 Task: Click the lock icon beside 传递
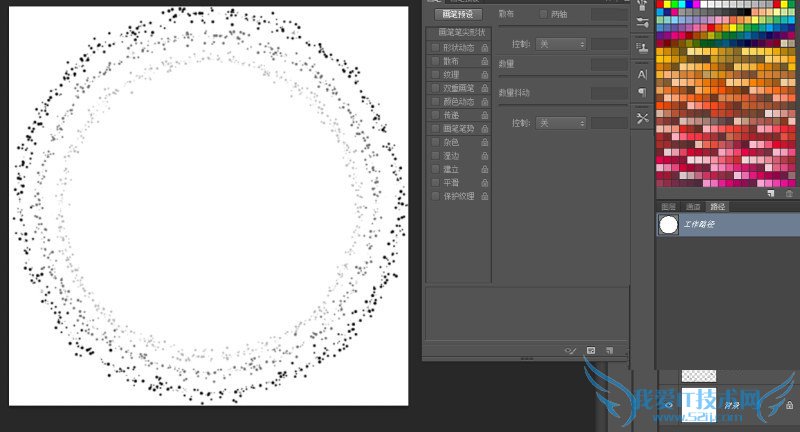484,115
